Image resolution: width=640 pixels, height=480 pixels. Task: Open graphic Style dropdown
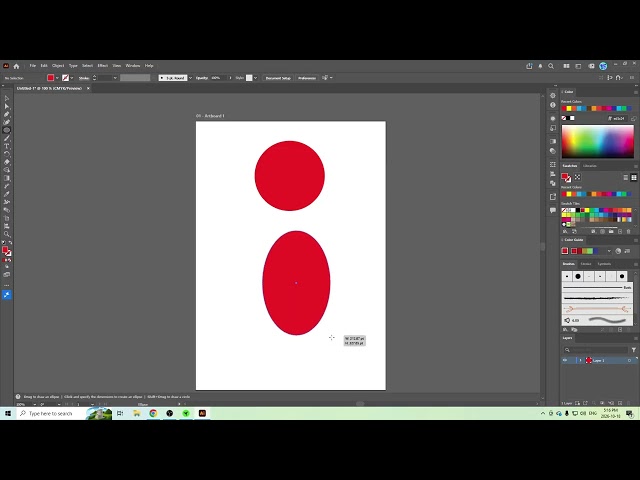point(256,78)
